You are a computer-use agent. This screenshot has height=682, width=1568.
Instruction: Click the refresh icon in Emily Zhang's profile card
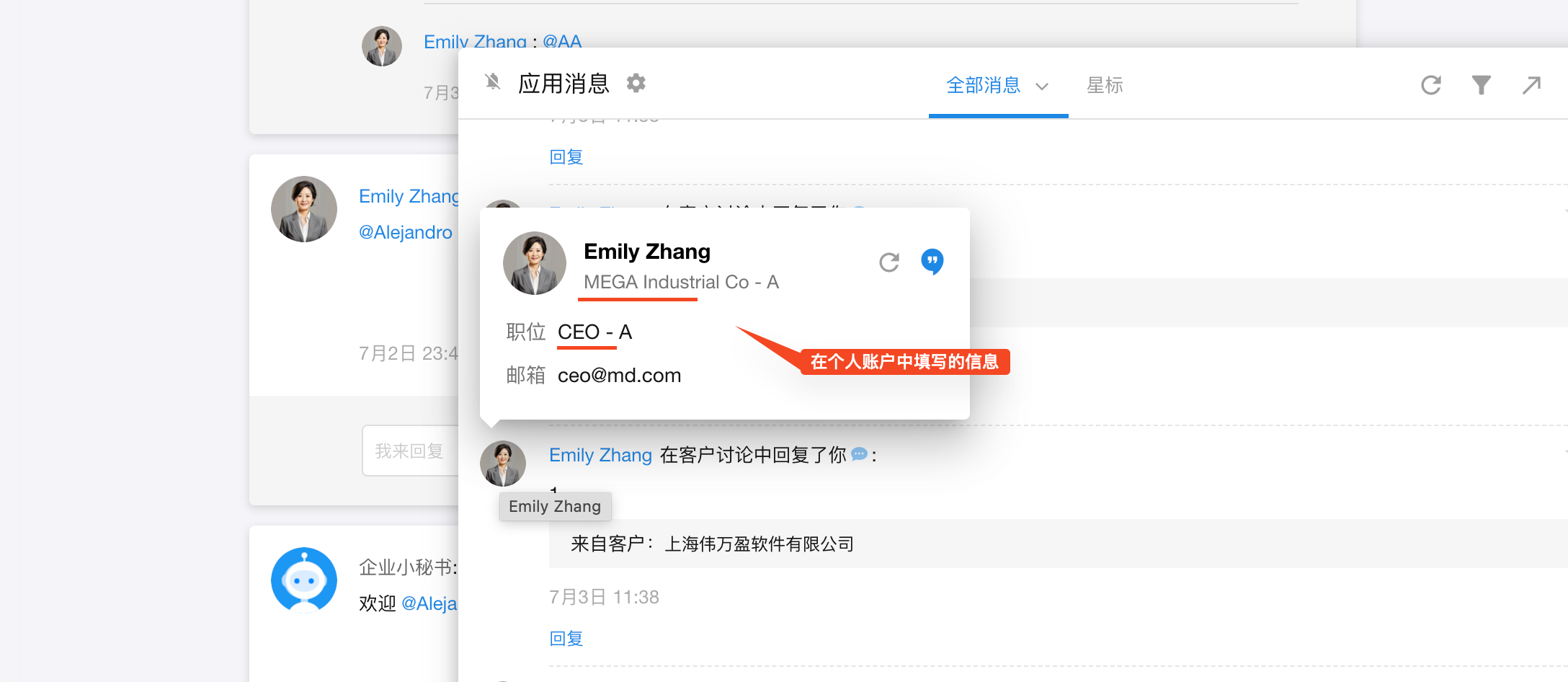coord(889,262)
